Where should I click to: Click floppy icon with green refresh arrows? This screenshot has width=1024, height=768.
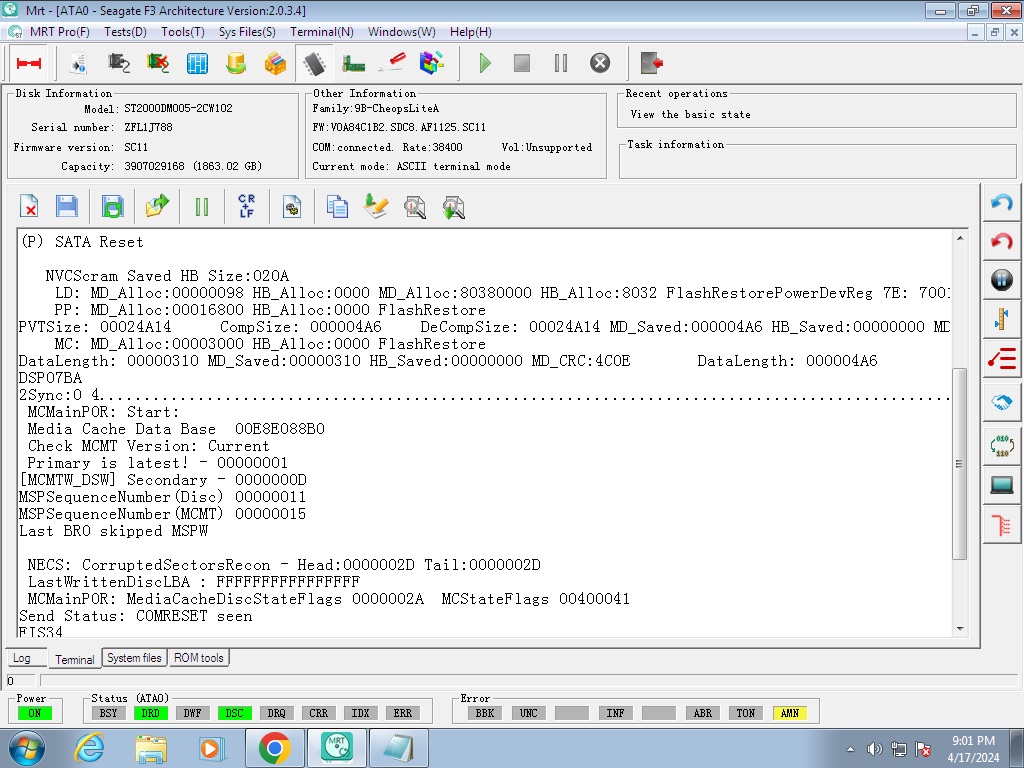point(112,207)
